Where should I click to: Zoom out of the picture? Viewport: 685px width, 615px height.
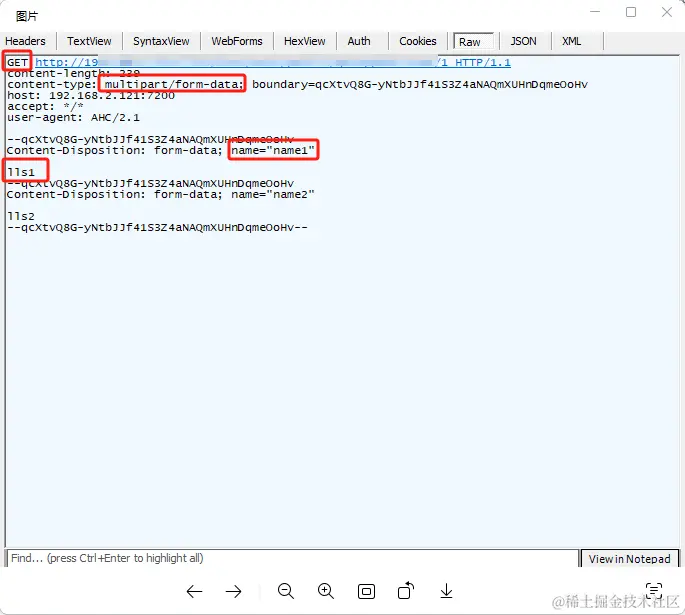pyautogui.click(x=286, y=591)
